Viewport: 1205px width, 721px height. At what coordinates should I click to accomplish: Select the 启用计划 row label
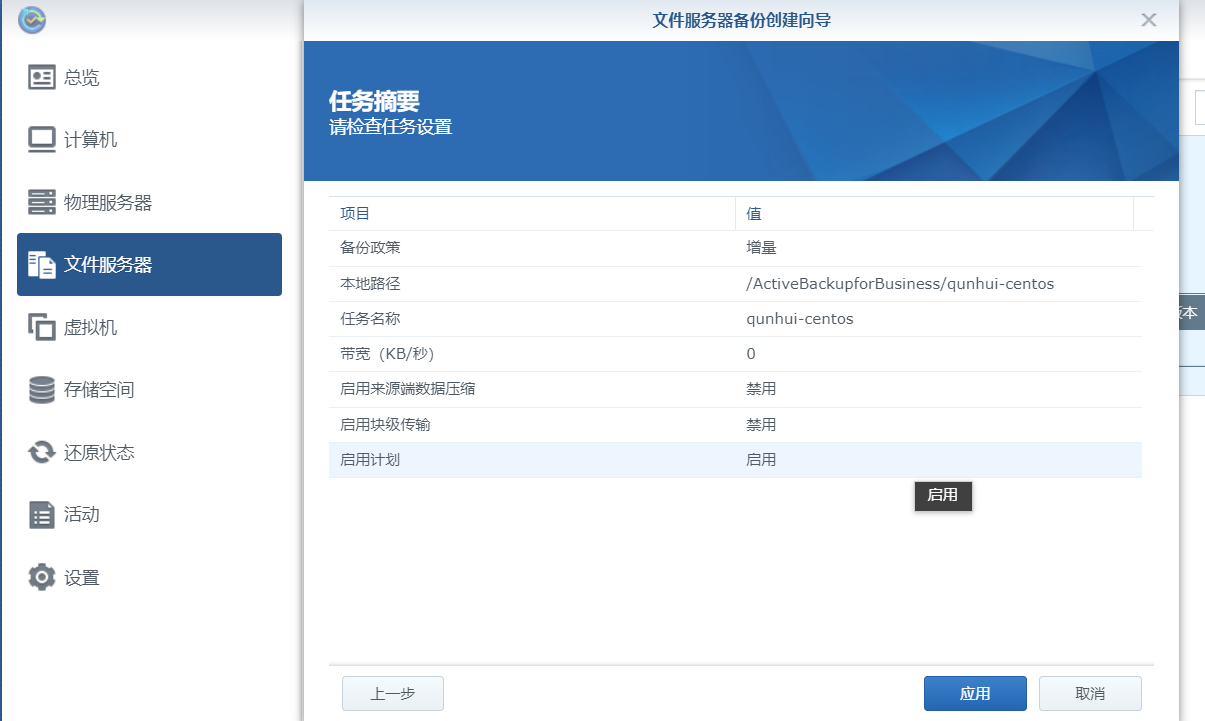[x=370, y=460]
